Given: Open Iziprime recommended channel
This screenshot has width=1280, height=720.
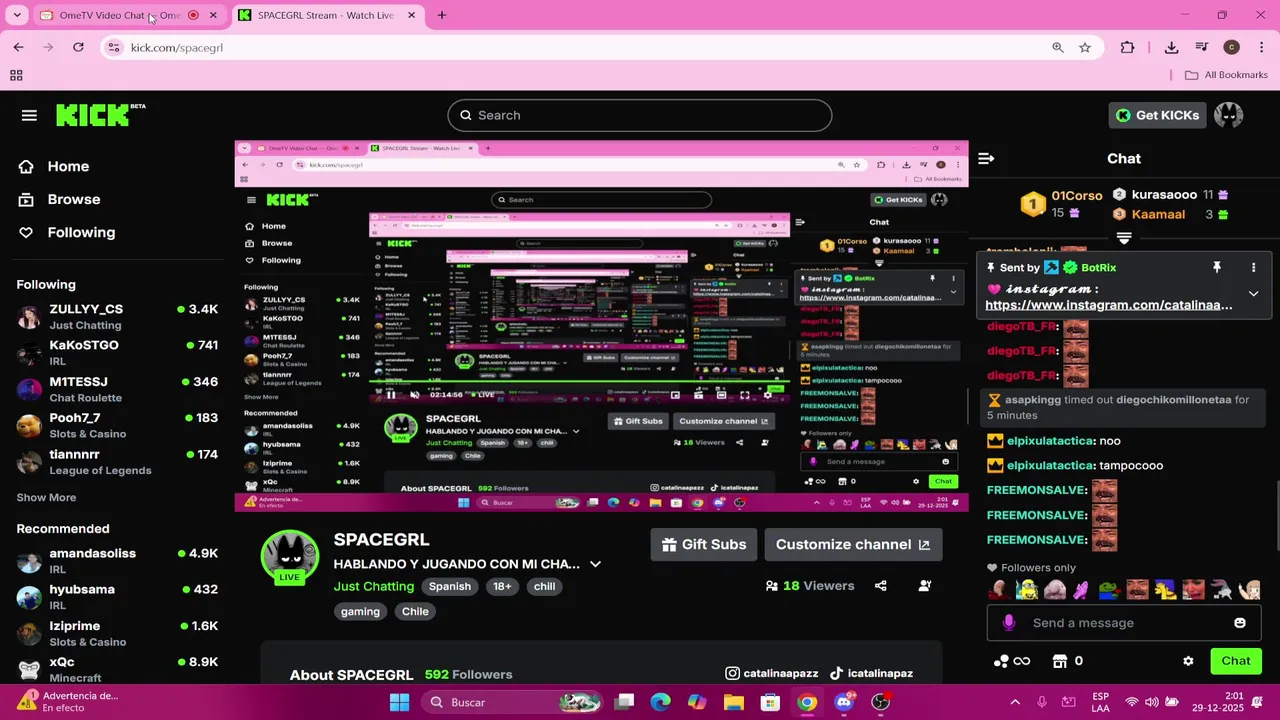Looking at the screenshot, I should 117,633.
